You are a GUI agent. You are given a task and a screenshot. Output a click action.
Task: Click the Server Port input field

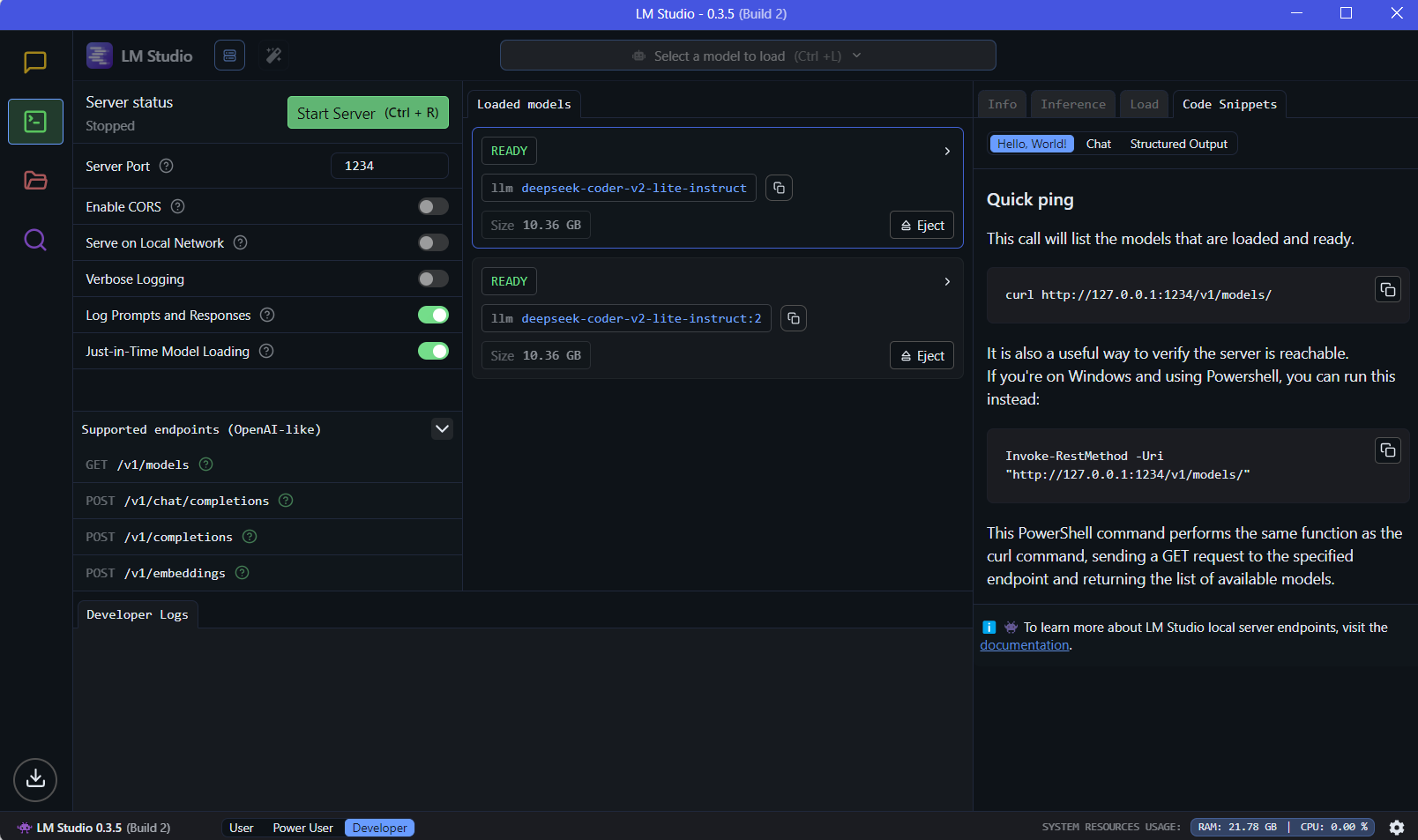tap(389, 166)
